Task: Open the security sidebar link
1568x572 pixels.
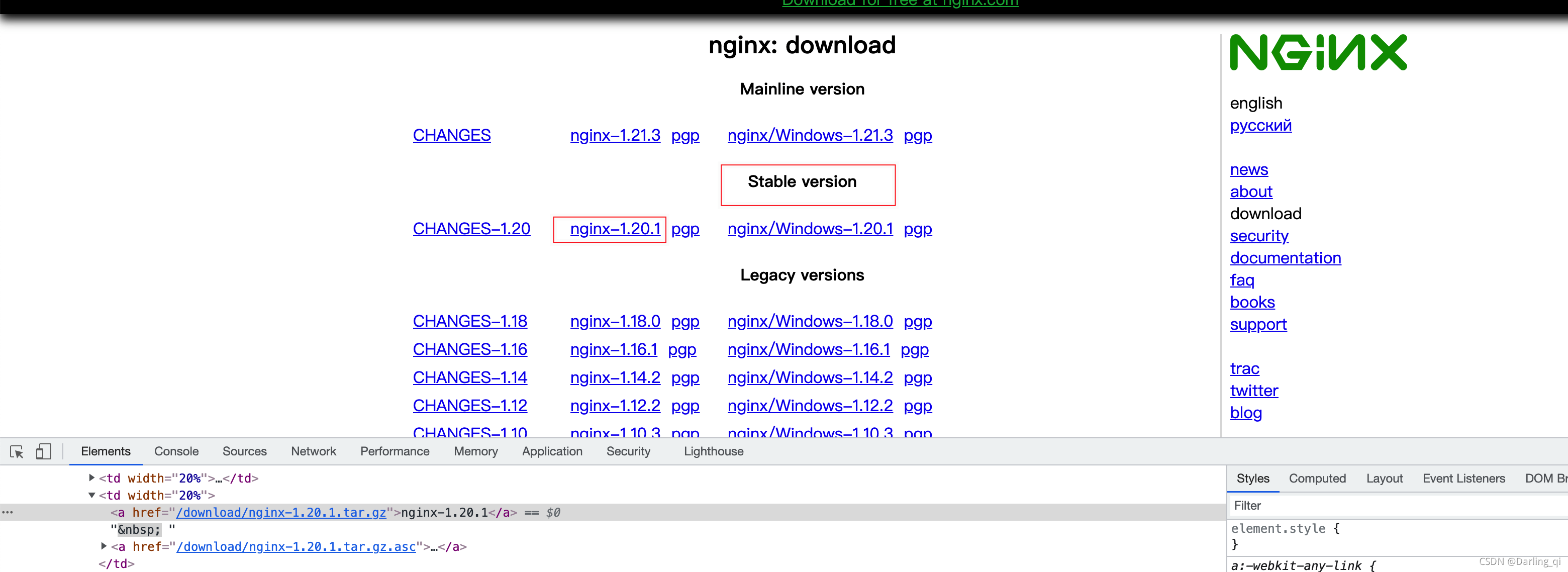Action: pos(1259,236)
